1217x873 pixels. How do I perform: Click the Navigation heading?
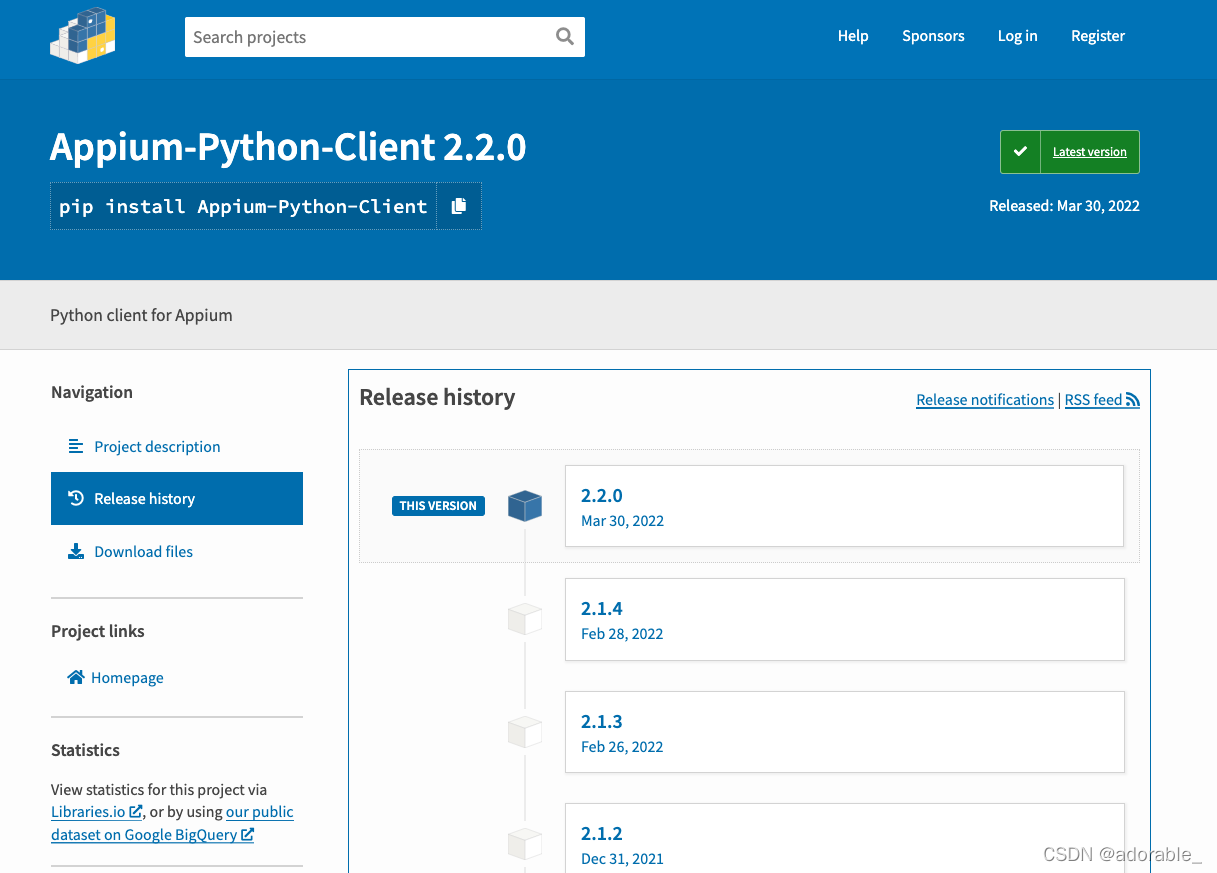tap(92, 392)
